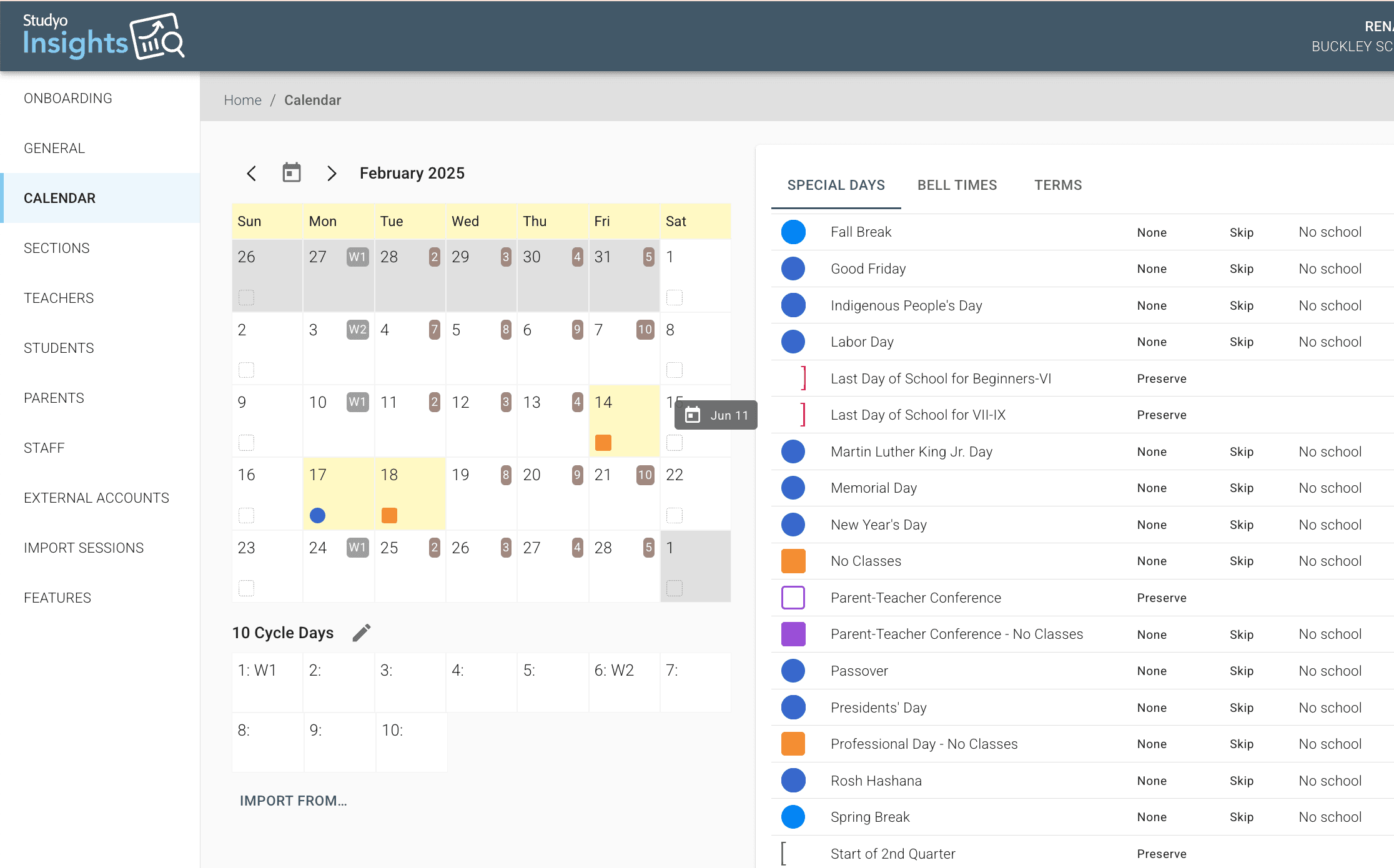Open the Sections sidebar menu item
Screen dimensions: 1394x868
[57, 248]
